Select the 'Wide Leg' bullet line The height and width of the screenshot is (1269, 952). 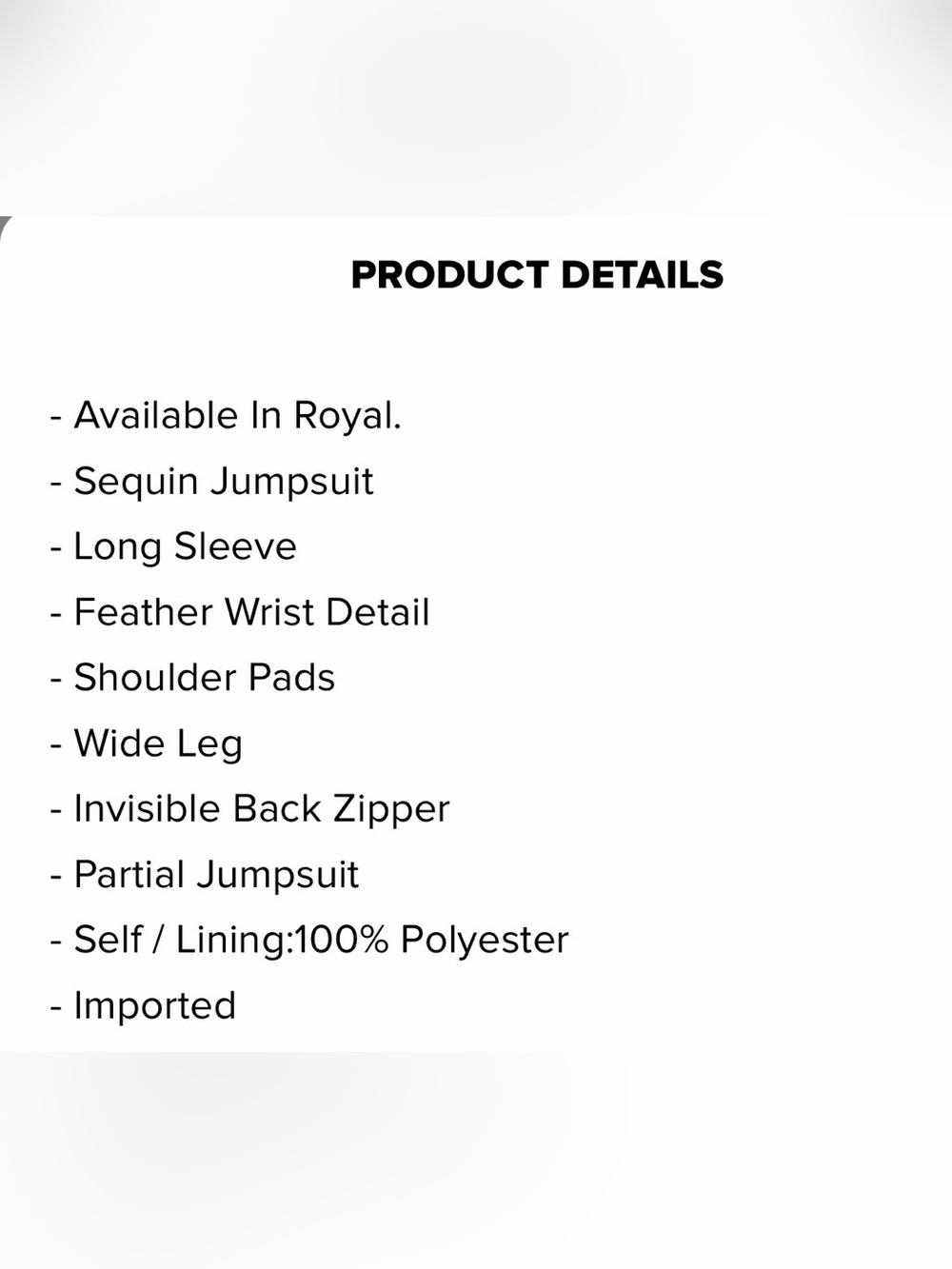coord(147,744)
